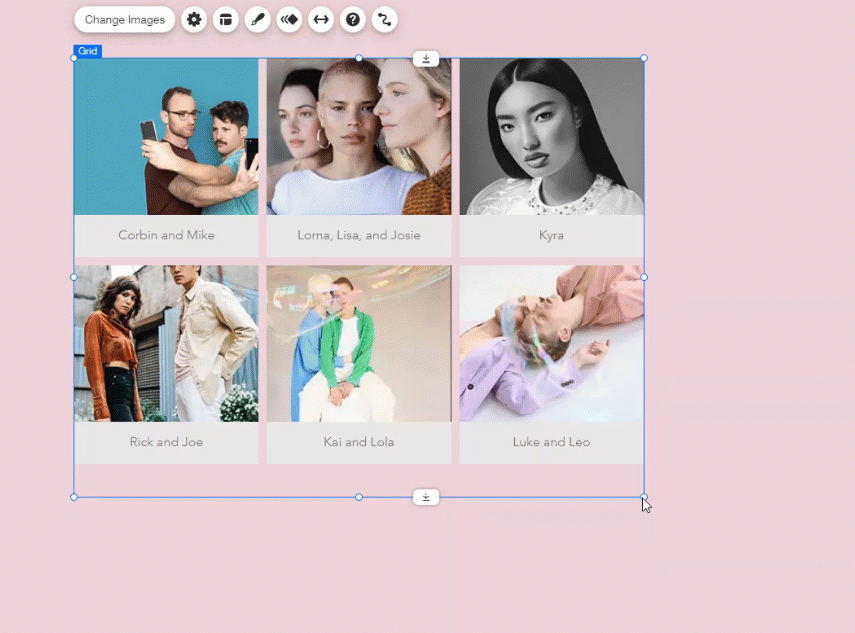
Task: Open the Design paintbrush icon
Action: pyautogui.click(x=257, y=19)
